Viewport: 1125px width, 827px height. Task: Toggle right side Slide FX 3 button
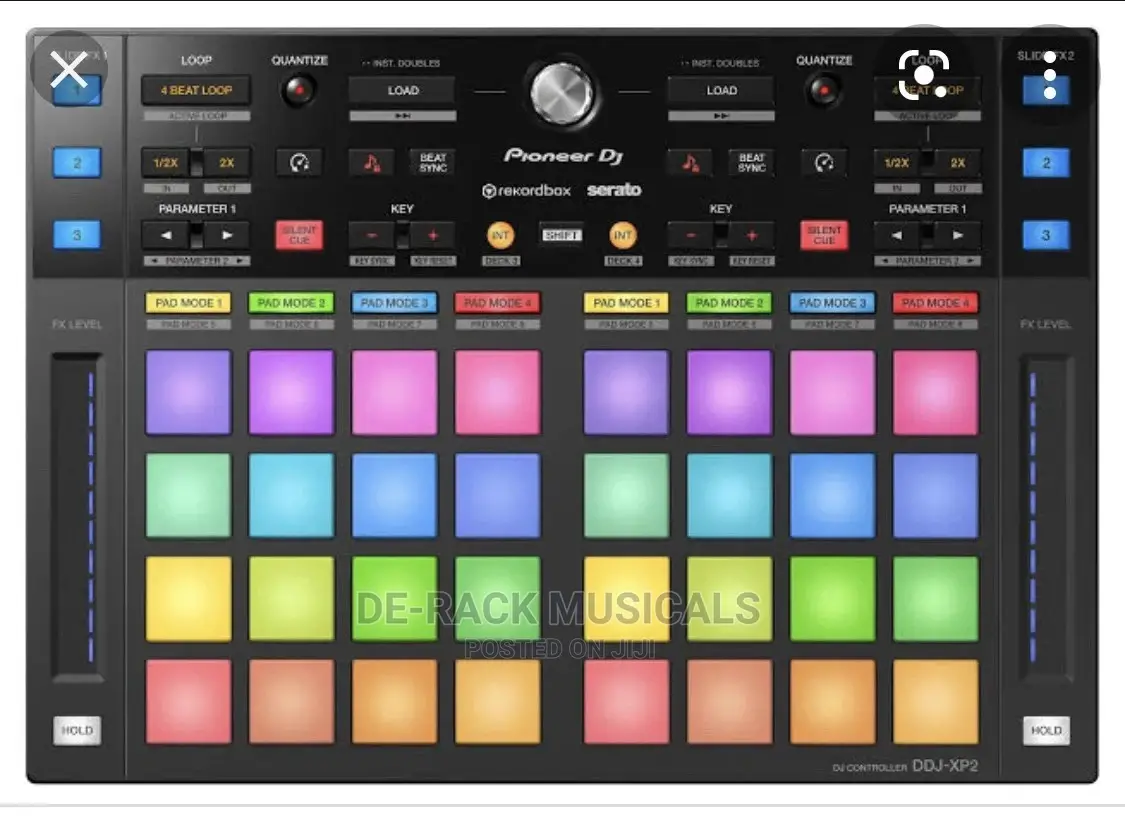tap(1046, 235)
